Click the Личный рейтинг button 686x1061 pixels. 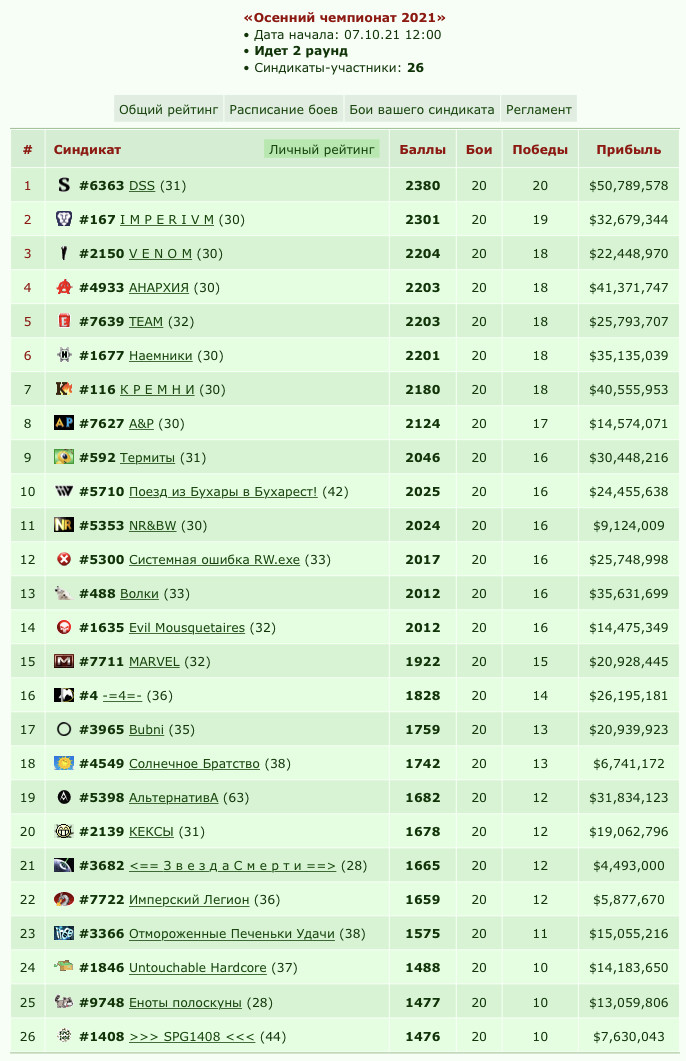(x=321, y=150)
